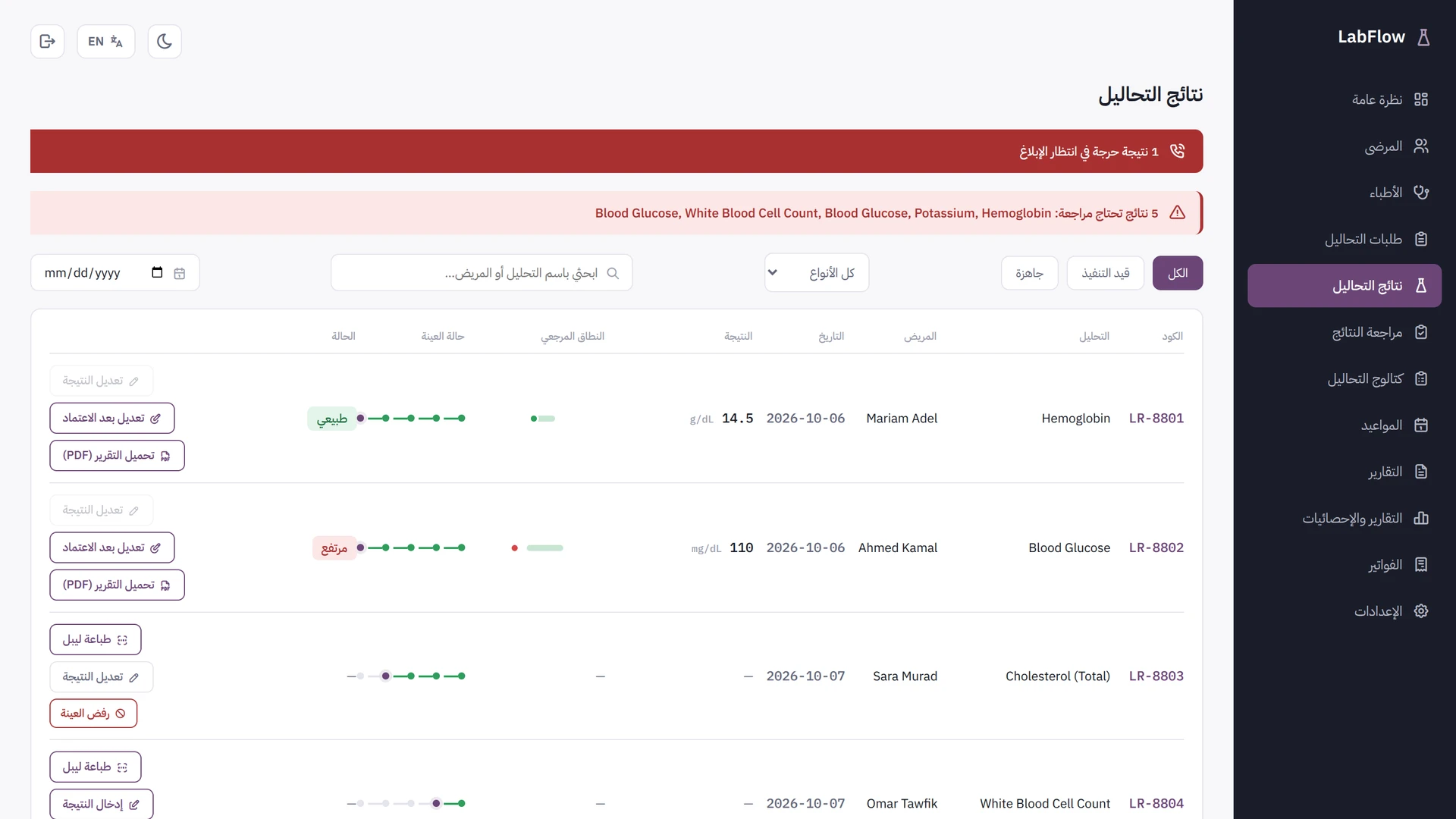This screenshot has height=819, width=1456.
Task: Open المواعيد appointments page
Action: 1345,425
